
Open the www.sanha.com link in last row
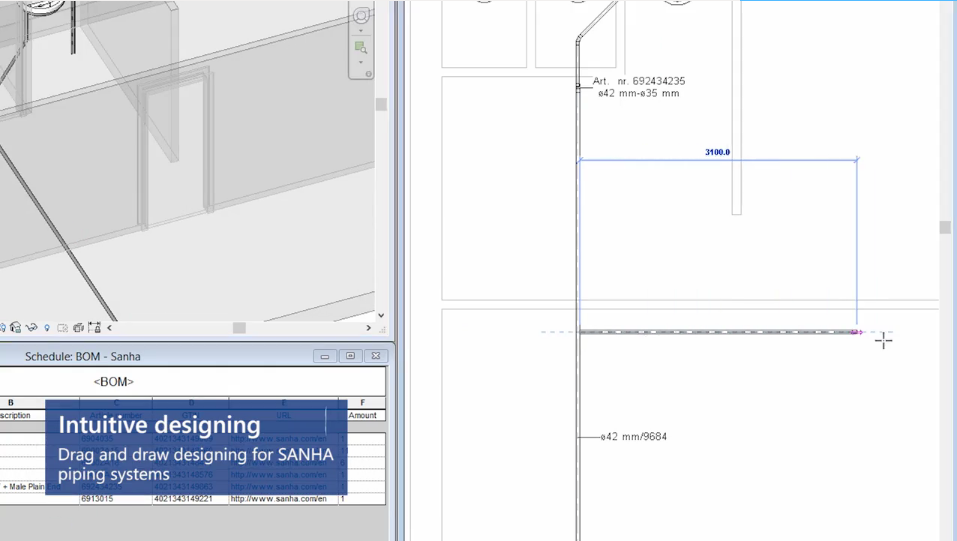pyautogui.click(x=278, y=499)
